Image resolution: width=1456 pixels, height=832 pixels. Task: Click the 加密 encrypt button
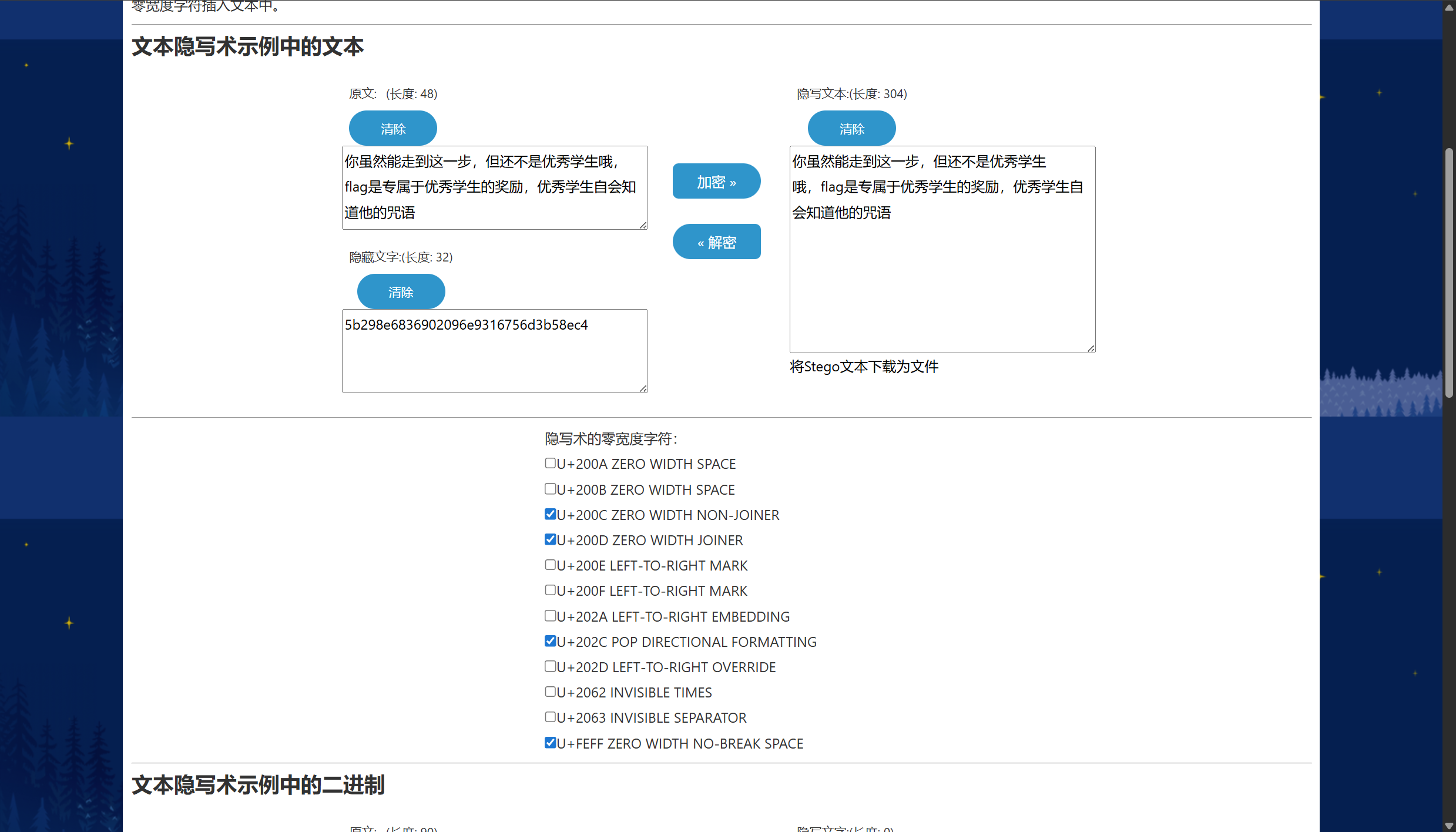[716, 182]
